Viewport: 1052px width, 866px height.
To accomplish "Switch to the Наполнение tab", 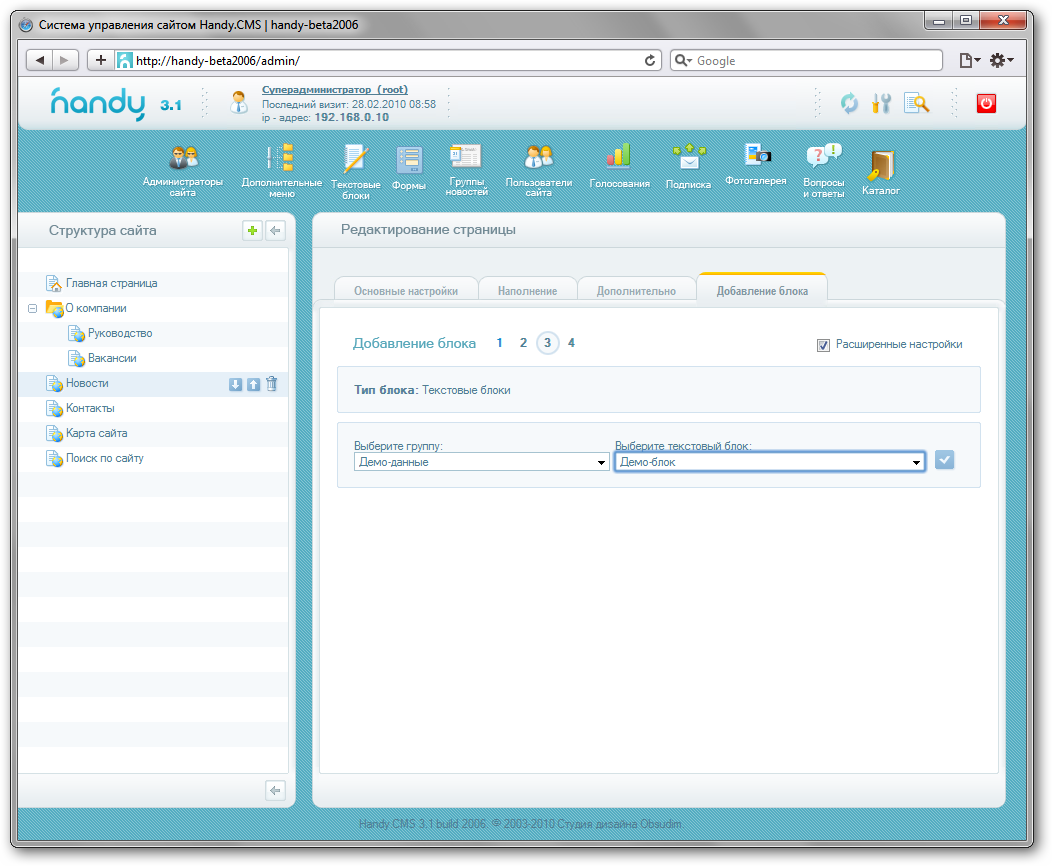I will pyautogui.click(x=527, y=291).
